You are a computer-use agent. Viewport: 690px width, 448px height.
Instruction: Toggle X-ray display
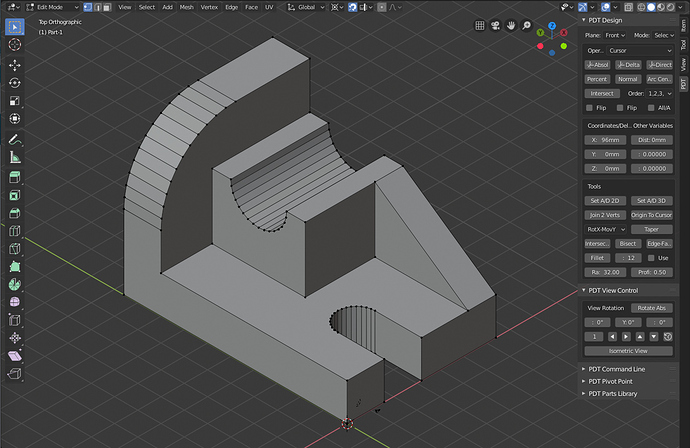pyautogui.click(x=629, y=7)
